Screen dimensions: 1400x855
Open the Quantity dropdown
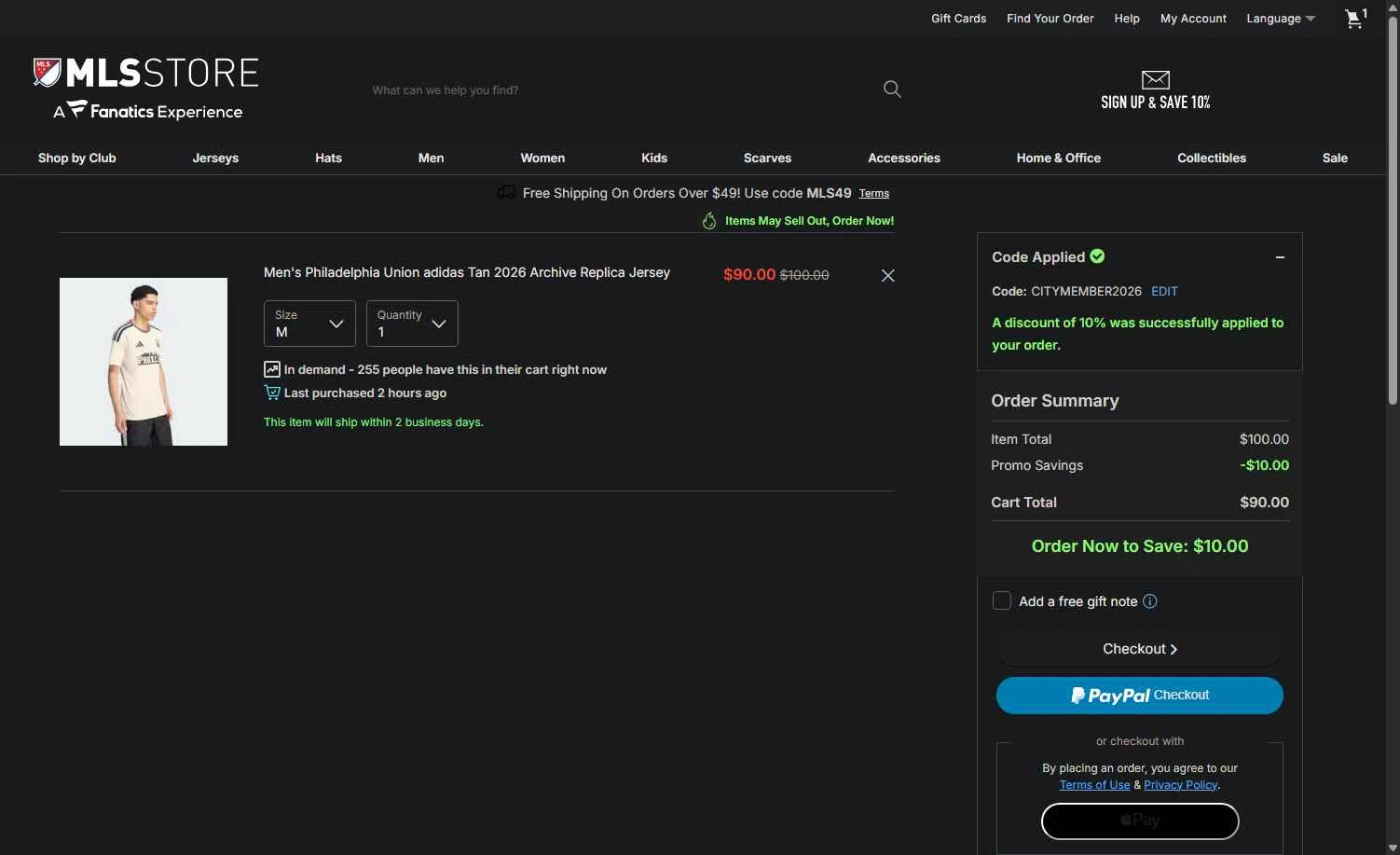[412, 324]
